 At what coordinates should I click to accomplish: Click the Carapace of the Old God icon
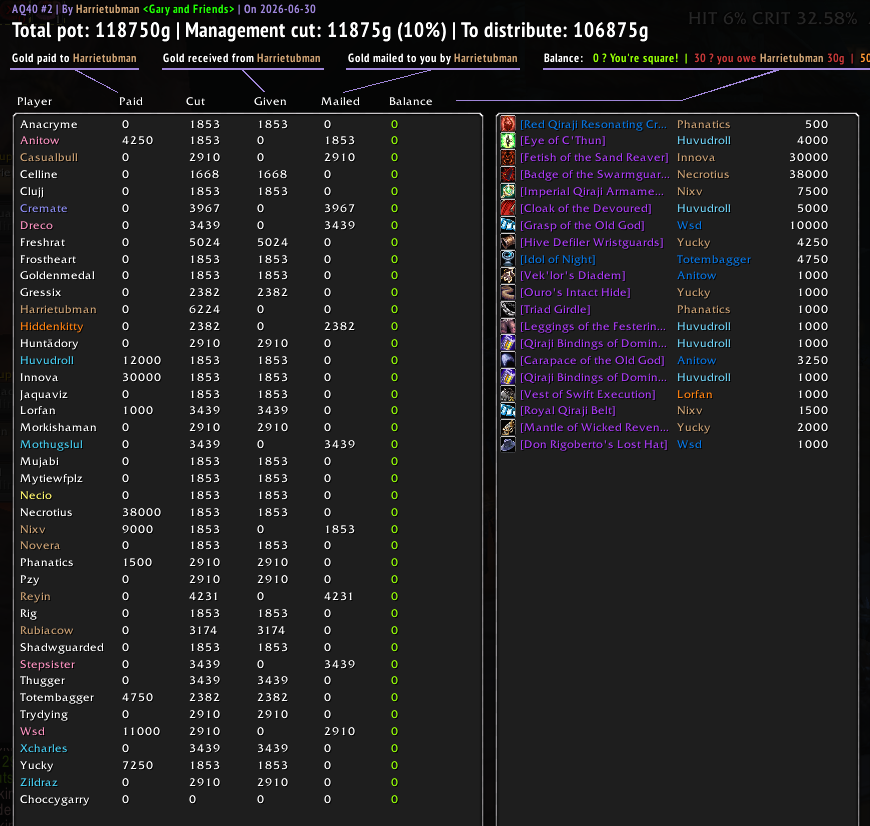(x=508, y=360)
